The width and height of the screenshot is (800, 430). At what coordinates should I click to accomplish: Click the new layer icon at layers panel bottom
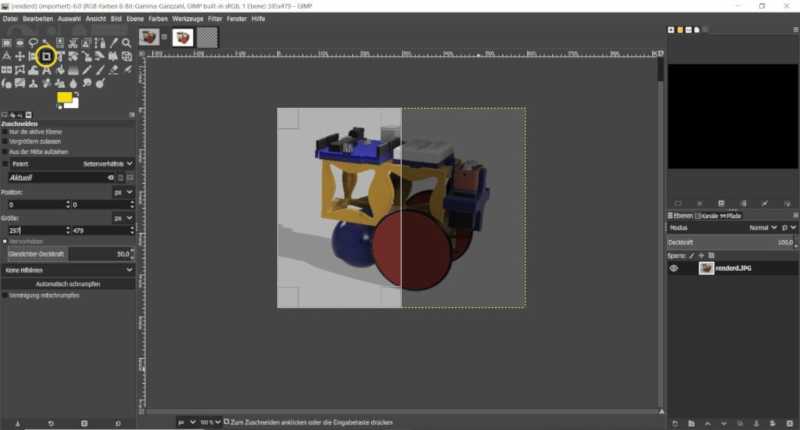coord(674,423)
